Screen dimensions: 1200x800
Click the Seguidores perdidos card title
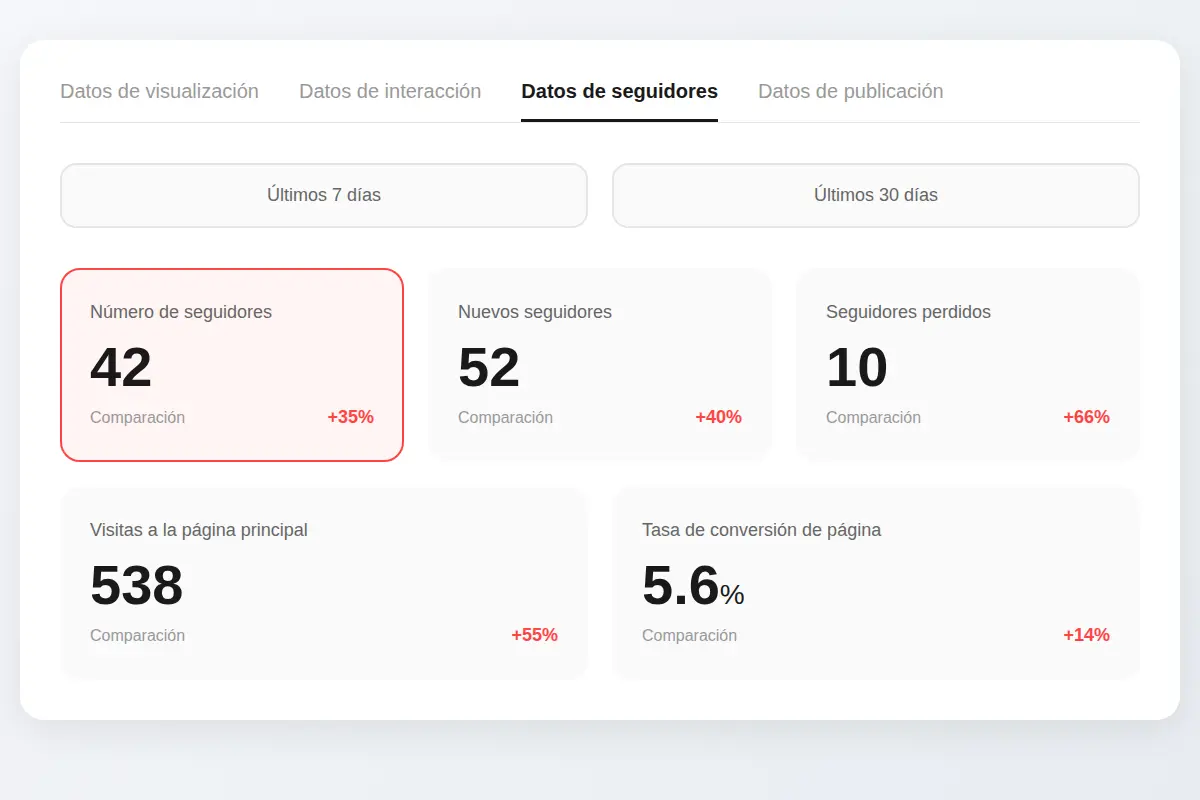tap(908, 312)
